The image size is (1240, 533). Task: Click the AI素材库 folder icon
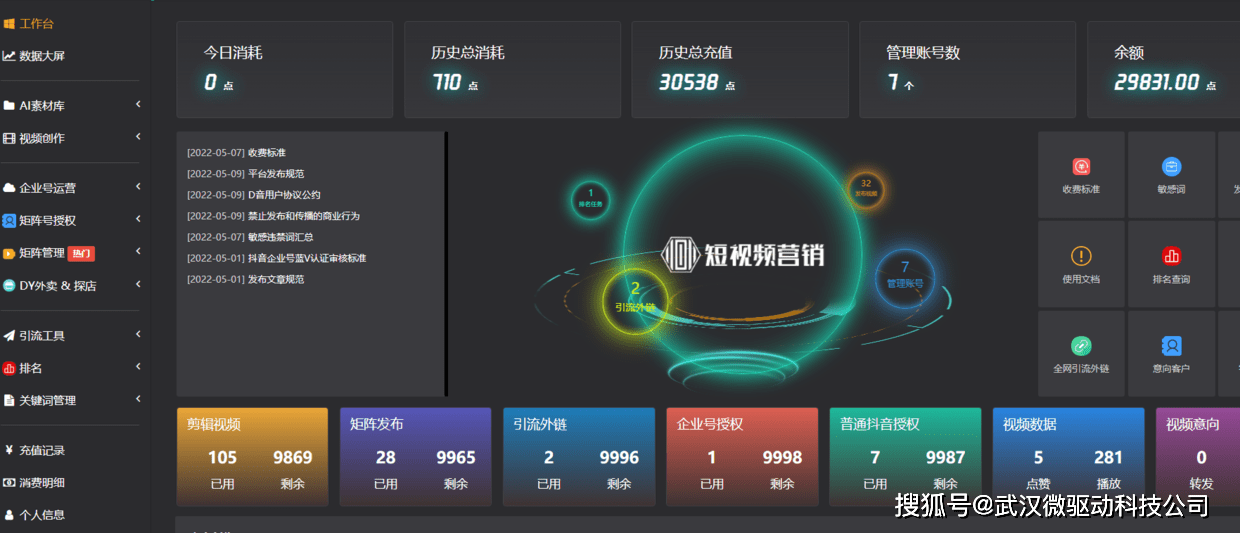(9, 105)
